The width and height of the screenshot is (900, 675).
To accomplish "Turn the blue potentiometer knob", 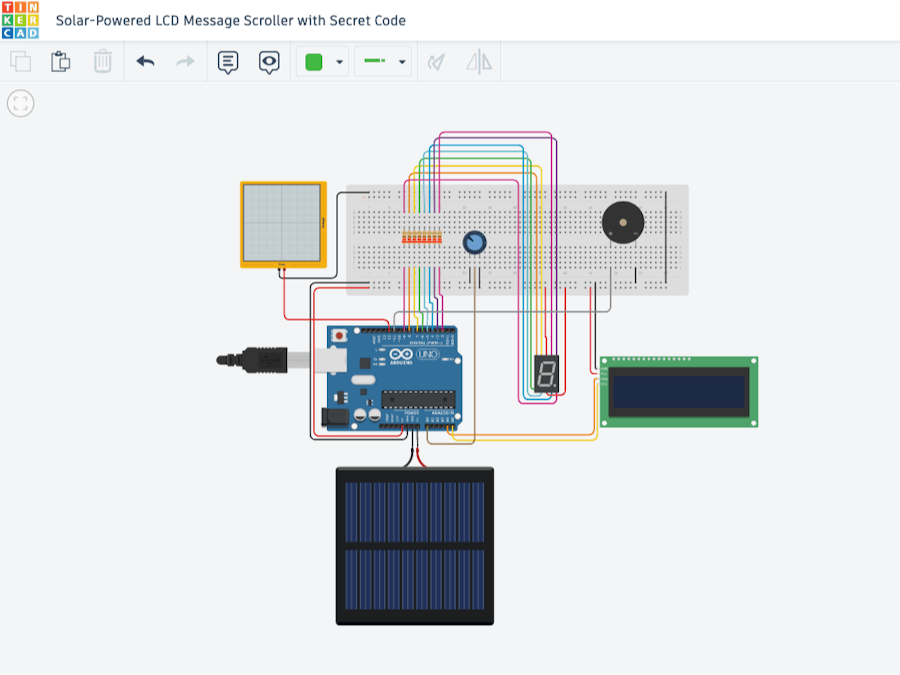I will click(x=474, y=242).
